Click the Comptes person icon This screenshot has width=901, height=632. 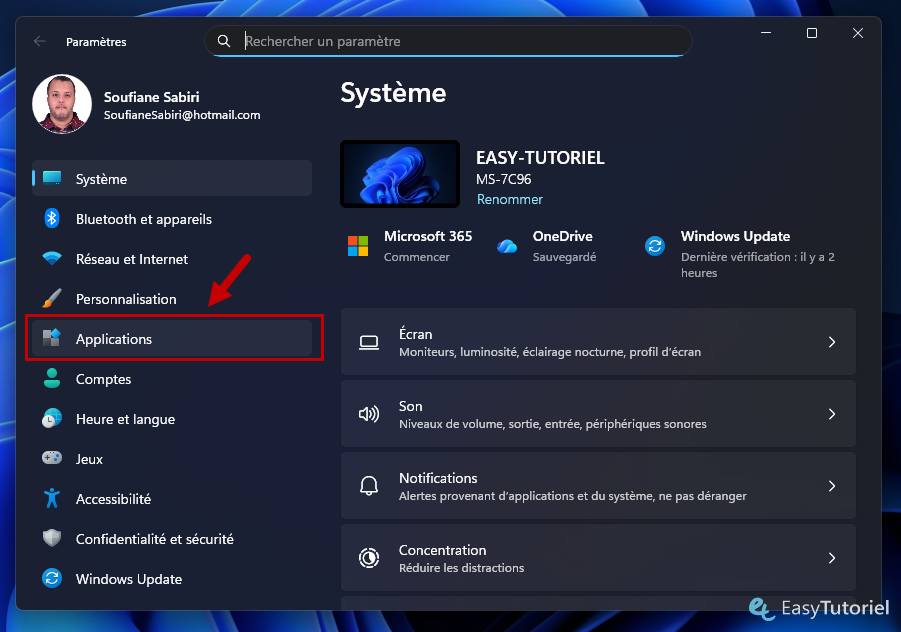[52, 378]
